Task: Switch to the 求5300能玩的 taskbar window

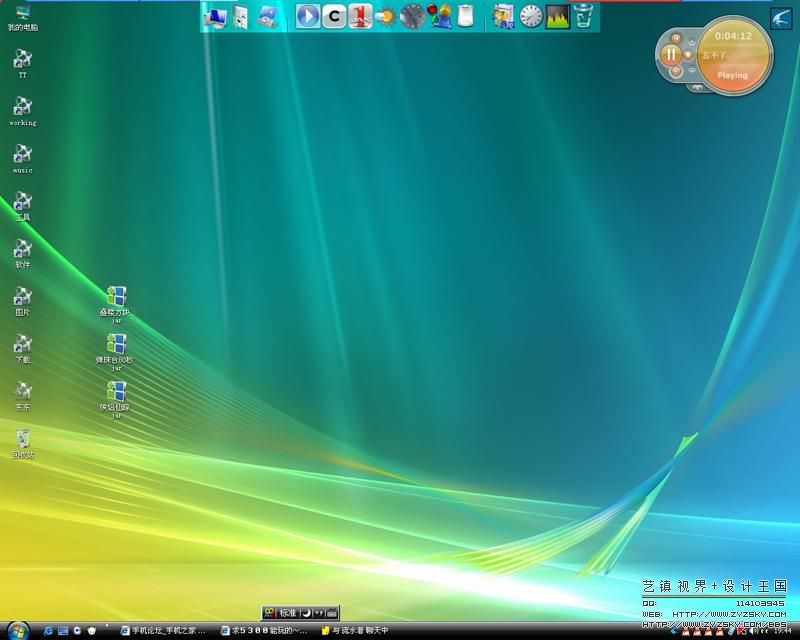Action: pos(264,631)
